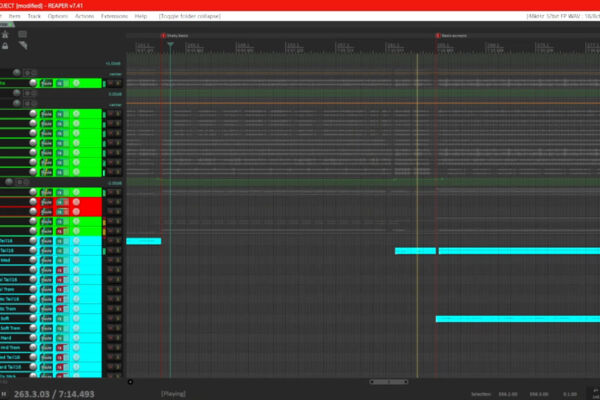Click the round white icon on Hard track

(x=76, y=338)
